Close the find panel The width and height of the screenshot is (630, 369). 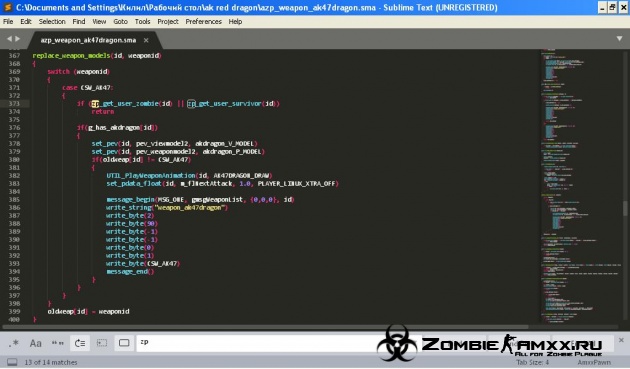click(x=621, y=340)
